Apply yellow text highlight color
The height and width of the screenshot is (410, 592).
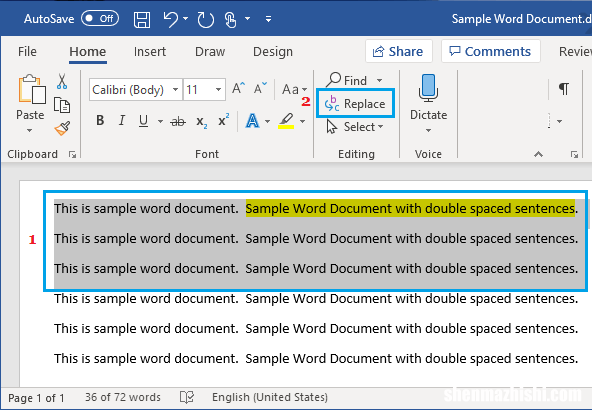[286, 121]
